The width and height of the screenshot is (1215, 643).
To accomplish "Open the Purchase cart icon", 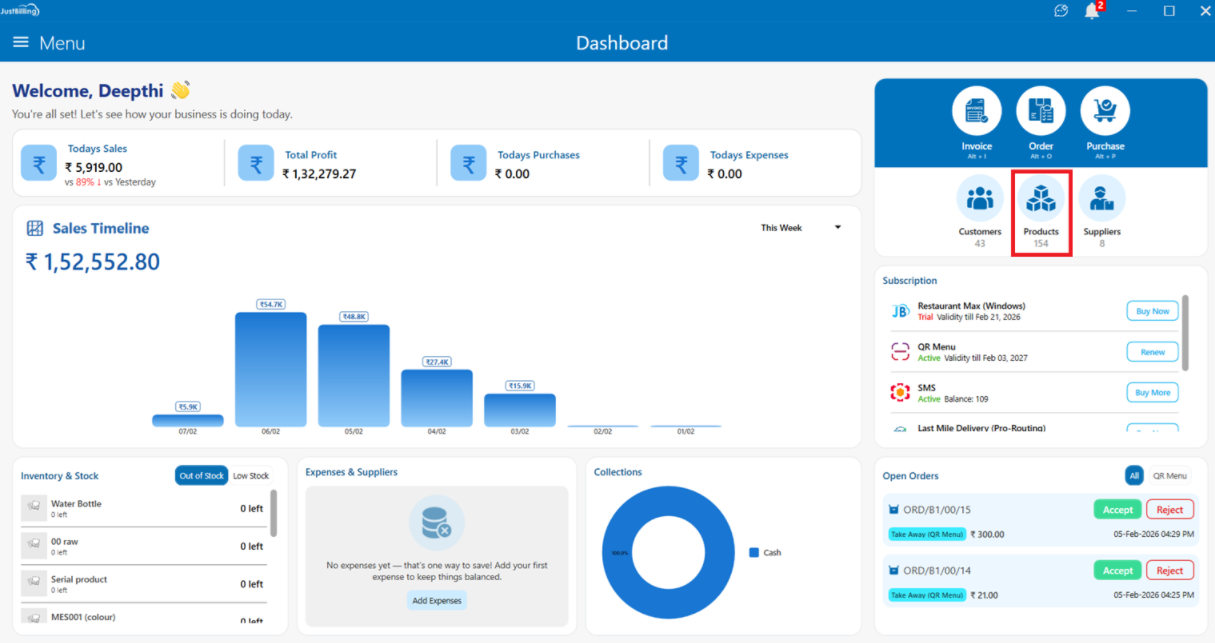I will tap(1105, 111).
